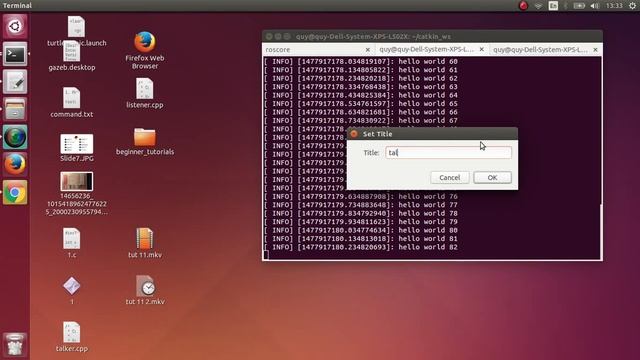Screen dimensions: 640x360
Task: Click the red recording indicator in top panel
Action: tap(523, 6)
